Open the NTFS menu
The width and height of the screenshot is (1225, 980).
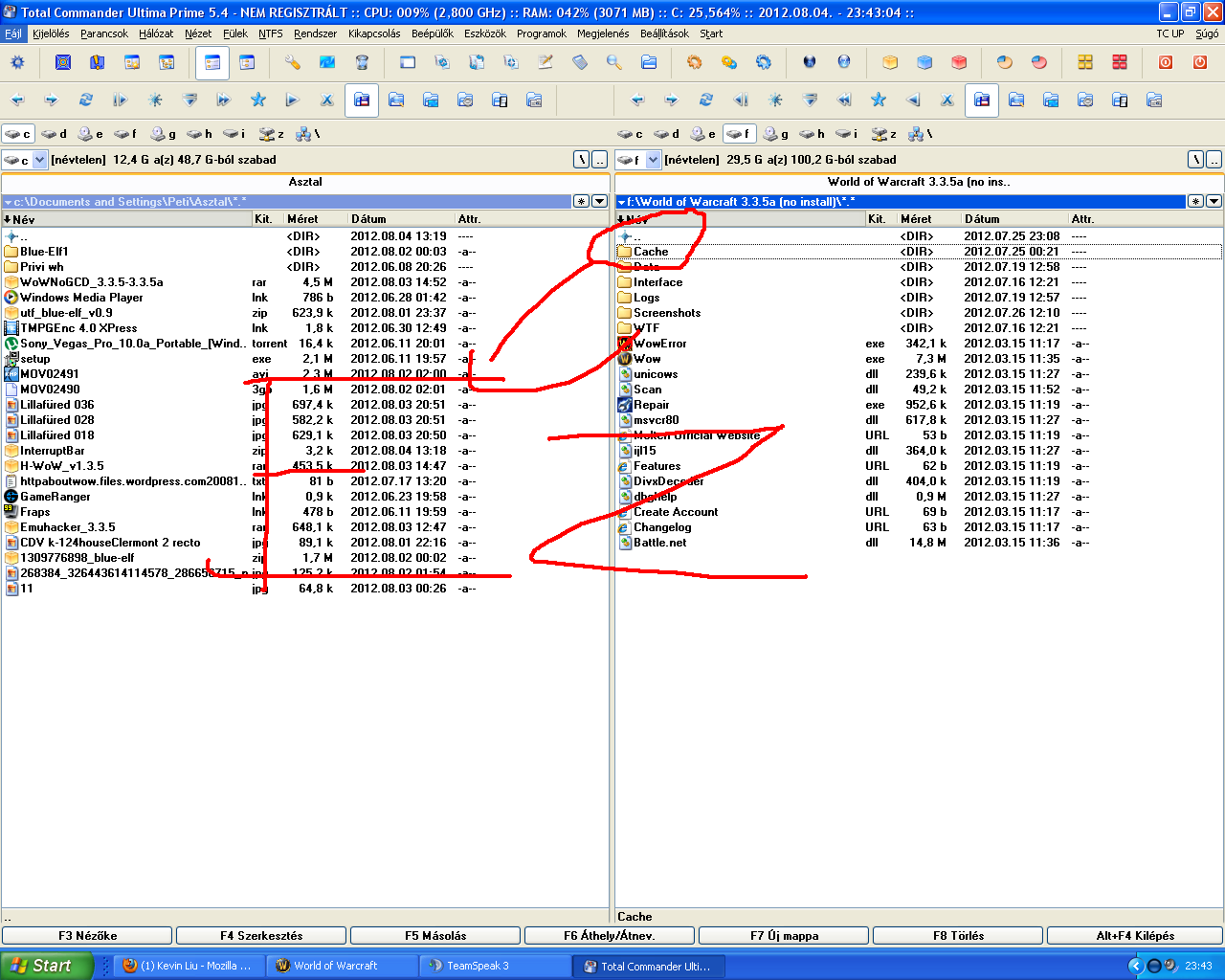(271, 33)
